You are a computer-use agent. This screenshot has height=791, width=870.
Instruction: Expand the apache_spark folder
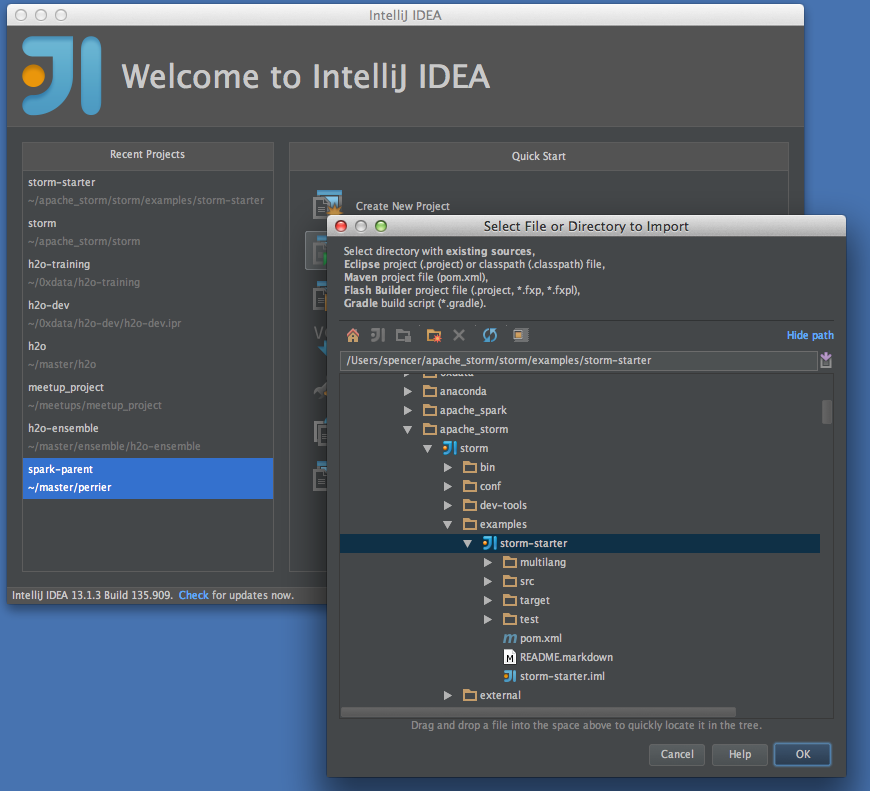408,410
